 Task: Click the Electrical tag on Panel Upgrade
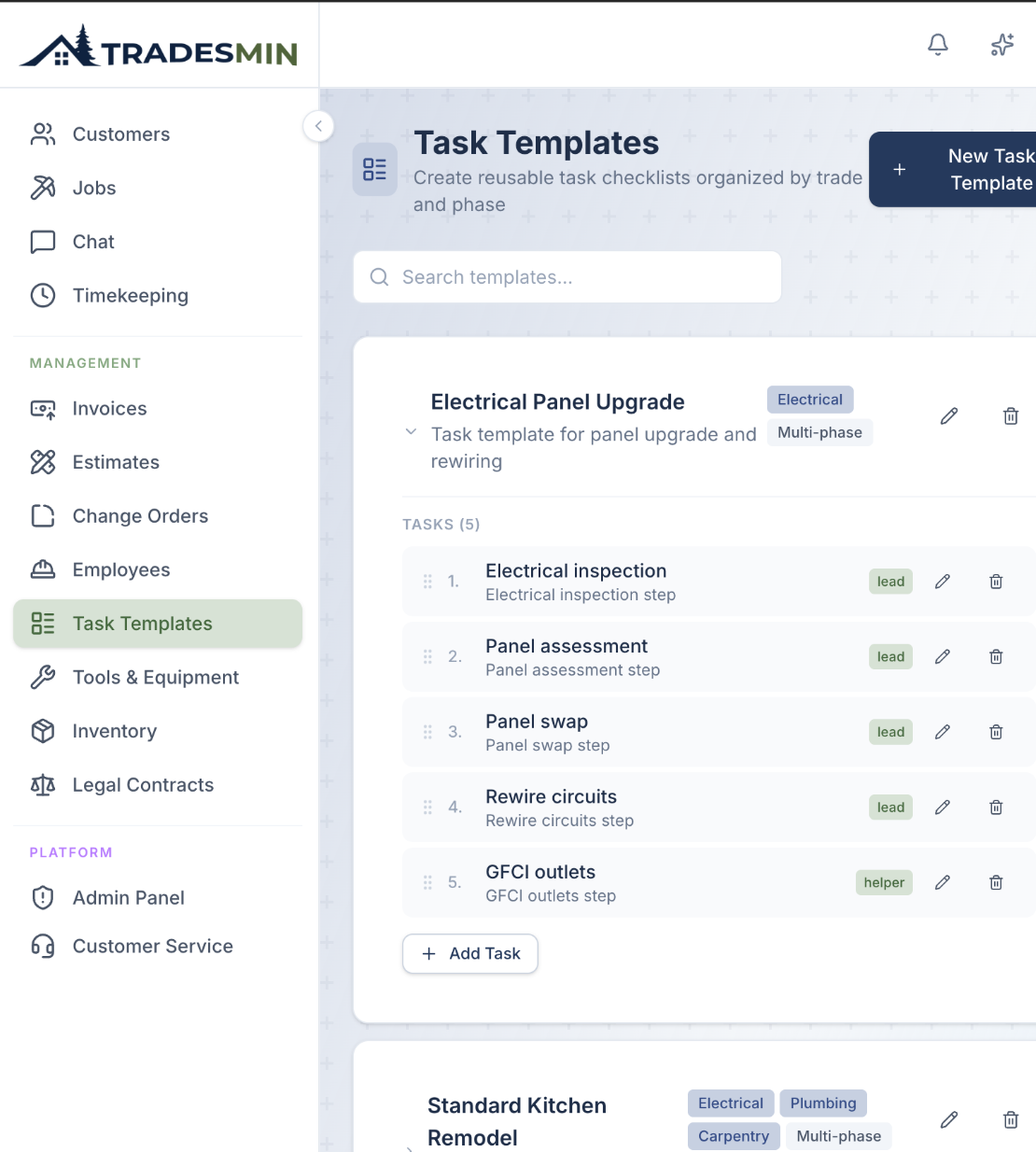coord(810,400)
